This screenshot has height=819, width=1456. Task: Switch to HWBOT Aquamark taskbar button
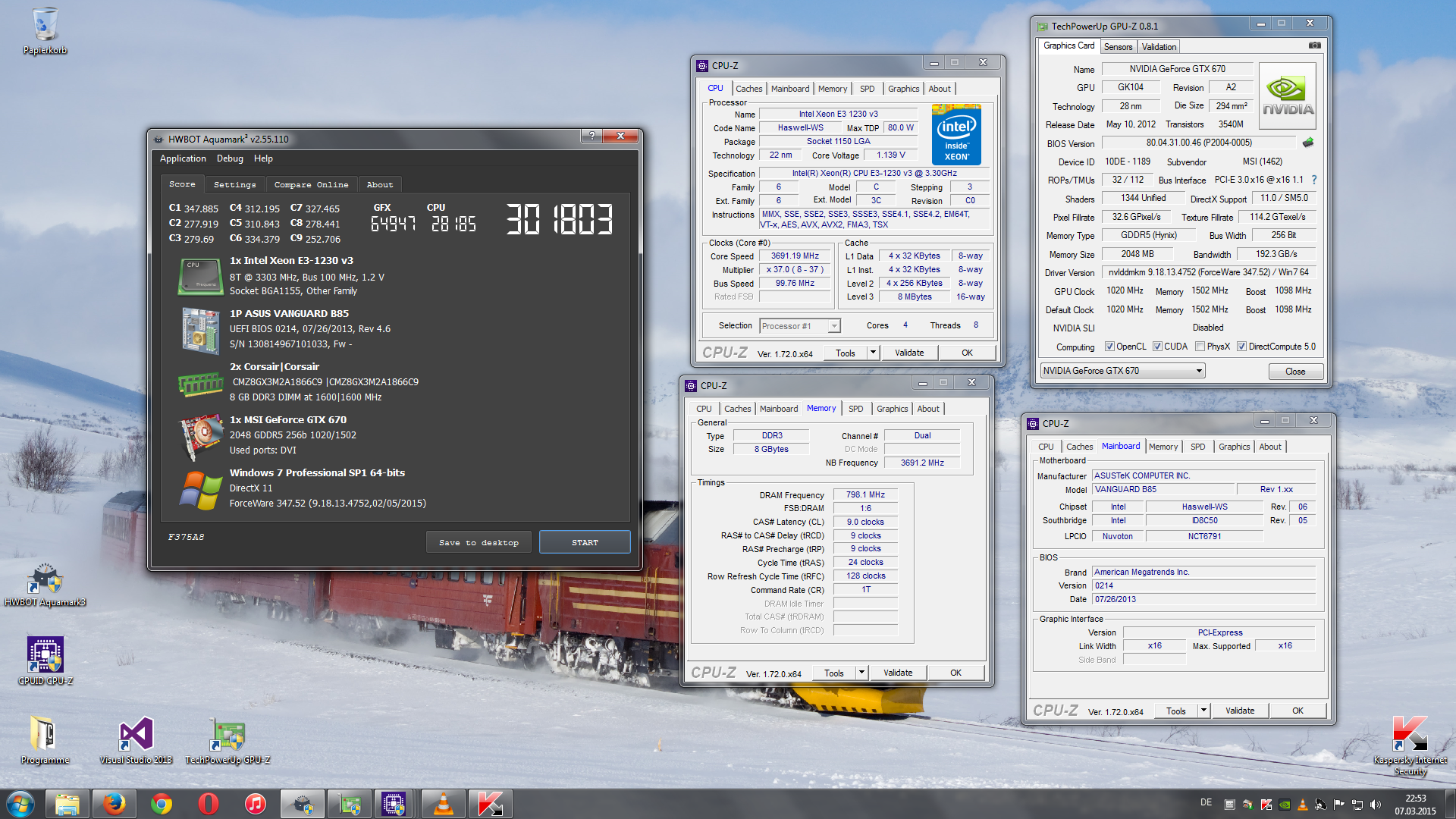coord(303,804)
